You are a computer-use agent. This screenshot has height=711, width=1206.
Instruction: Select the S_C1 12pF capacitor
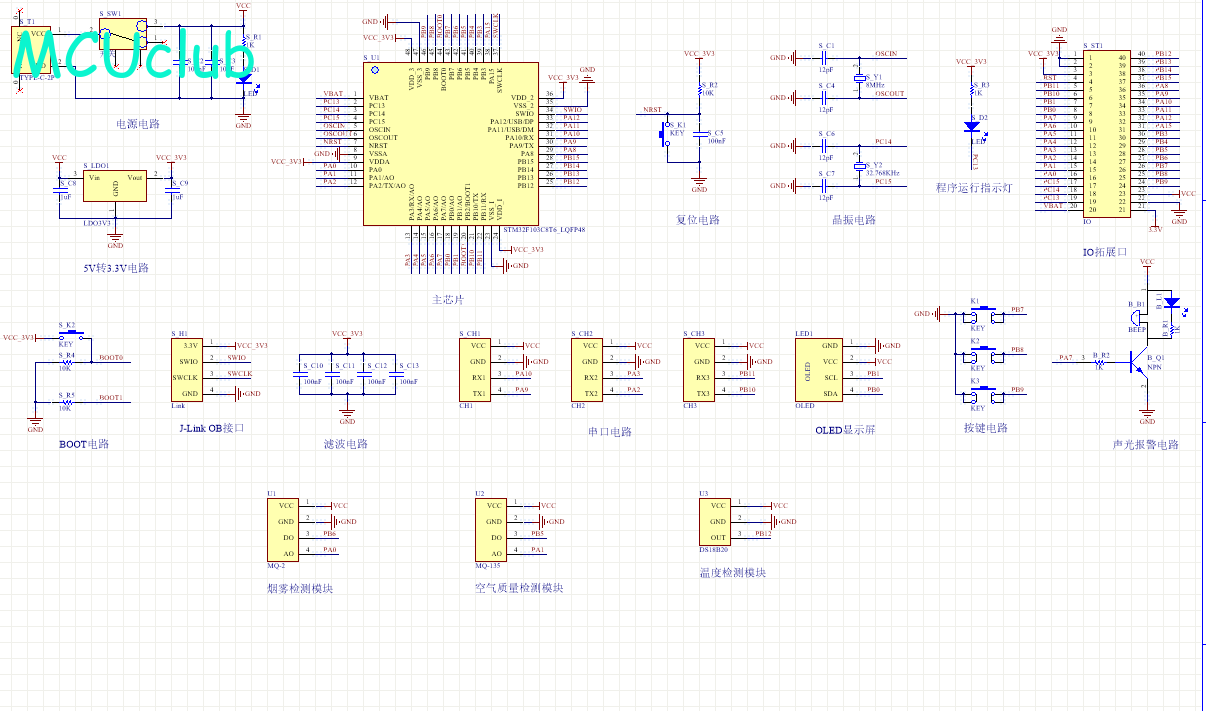tap(826, 58)
